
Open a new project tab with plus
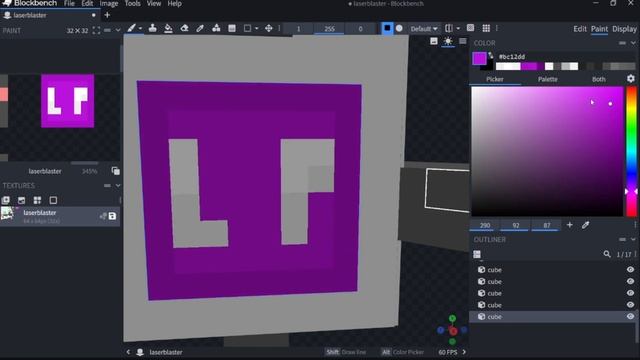pos(107,15)
